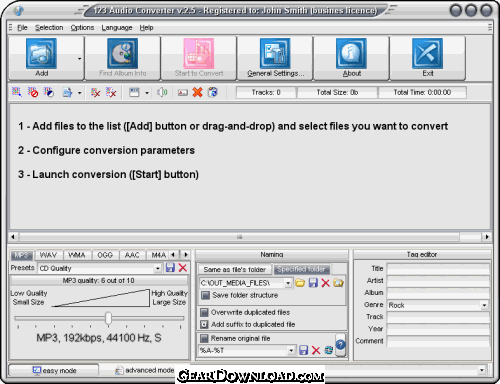Viewport: 500px width, 384px height.
Task: Open the Options menu
Action: point(82,28)
